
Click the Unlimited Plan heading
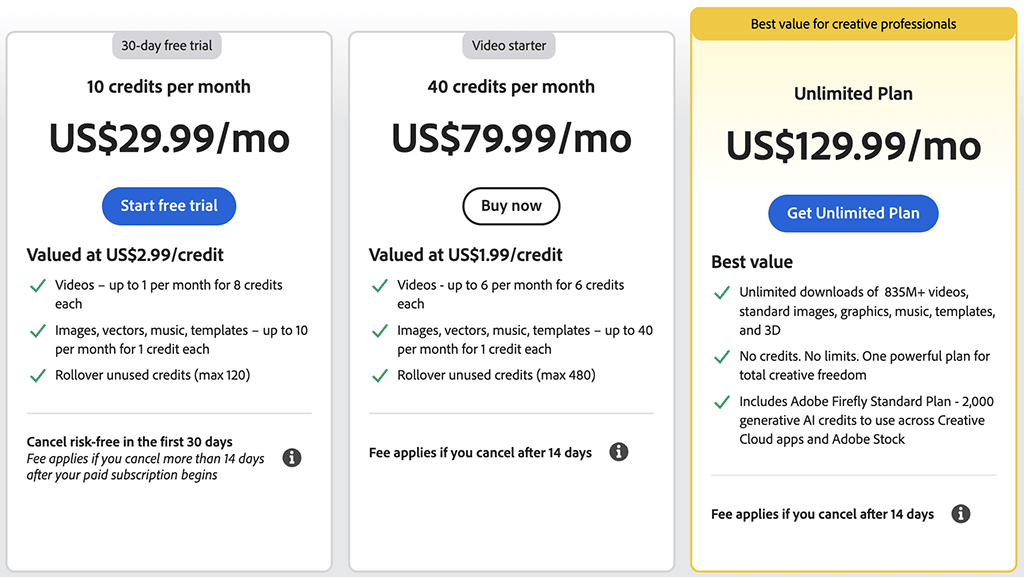click(853, 94)
